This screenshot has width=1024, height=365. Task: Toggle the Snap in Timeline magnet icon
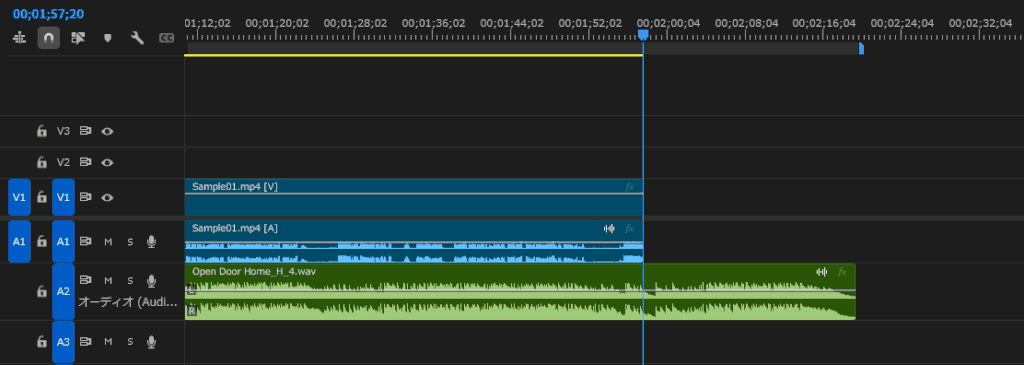point(48,38)
